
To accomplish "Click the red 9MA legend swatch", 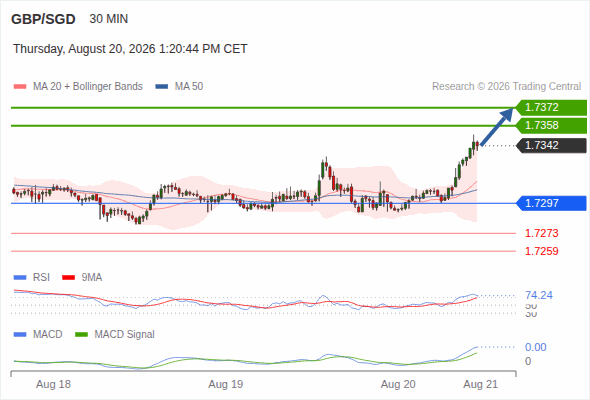I will (x=68, y=278).
